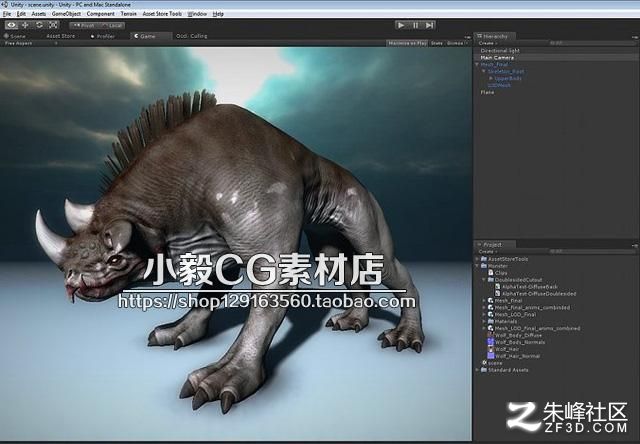Open the Assets menu
This screenshot has width=640, height=444.
click(39, 14)
